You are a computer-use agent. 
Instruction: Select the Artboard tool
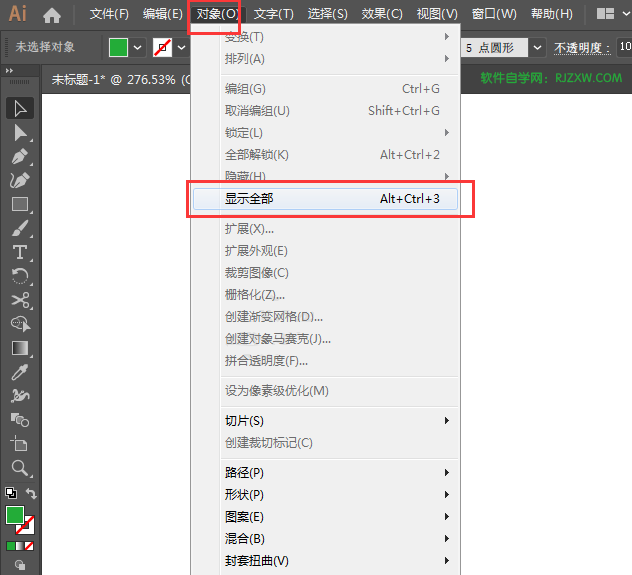click(x=20, y=444)
